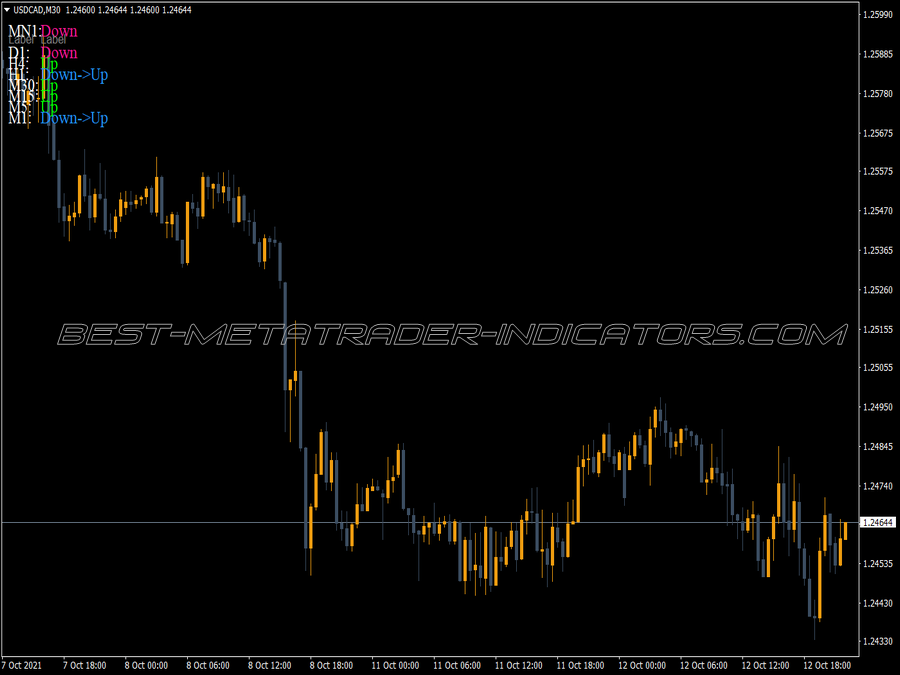The height and width of the screenshot is (675, 900).
Task: Click price level 1.25675 on the scale
Action: point(878,133)
